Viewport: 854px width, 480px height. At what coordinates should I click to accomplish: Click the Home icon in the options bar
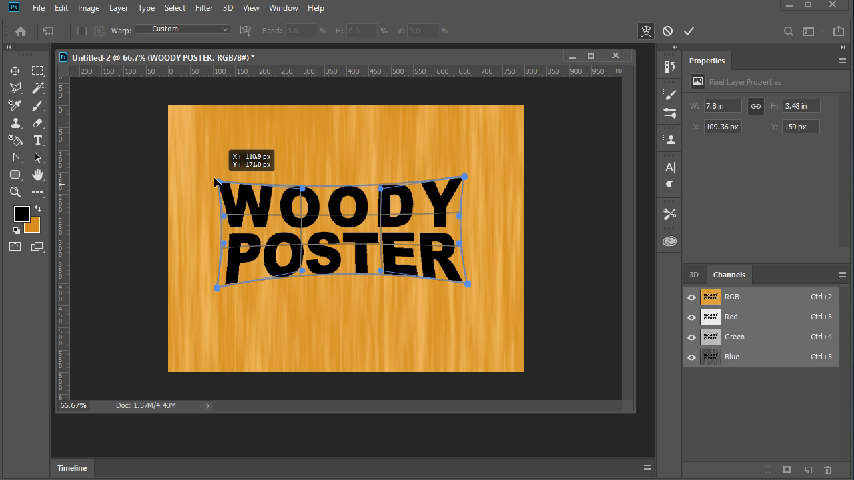pyautogui.click(x=20, y=31)
